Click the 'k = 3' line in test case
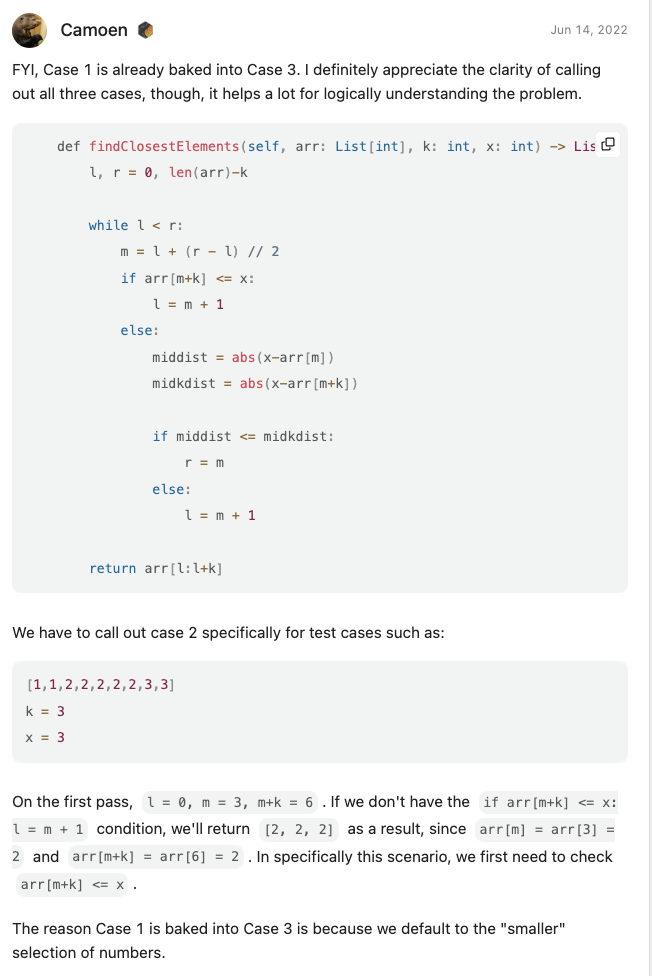 [x=45, y=711]
